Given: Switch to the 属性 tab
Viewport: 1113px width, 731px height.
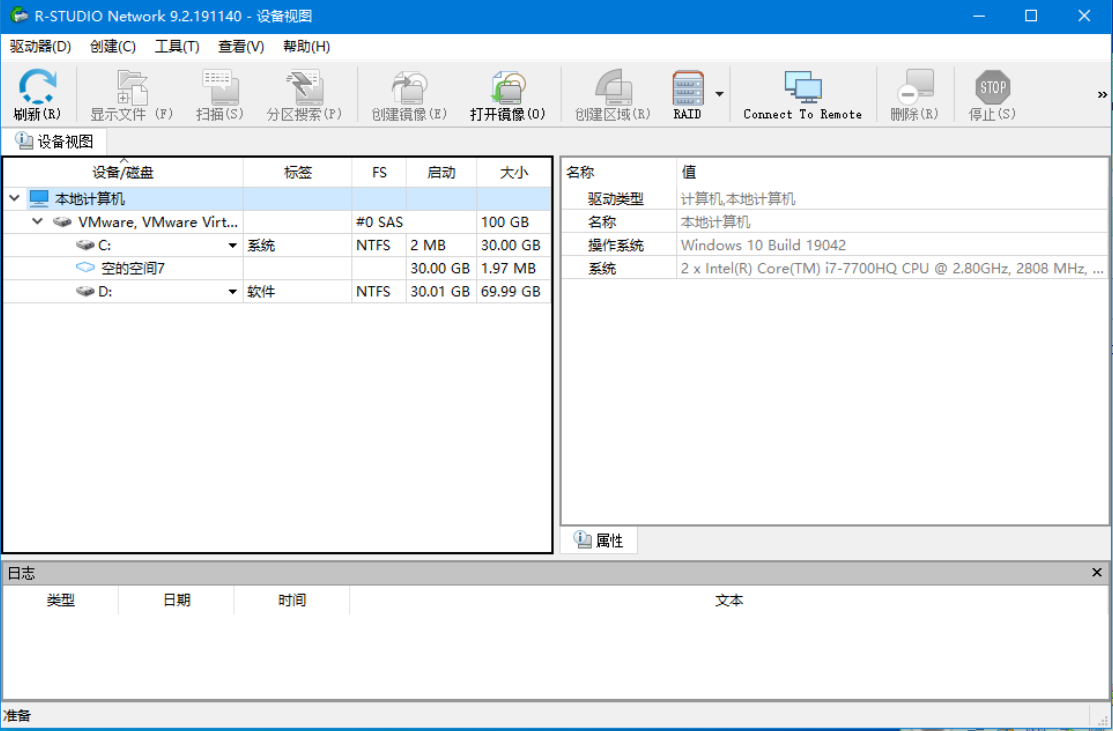Looking at the screenshot, I should click(599, 540).
